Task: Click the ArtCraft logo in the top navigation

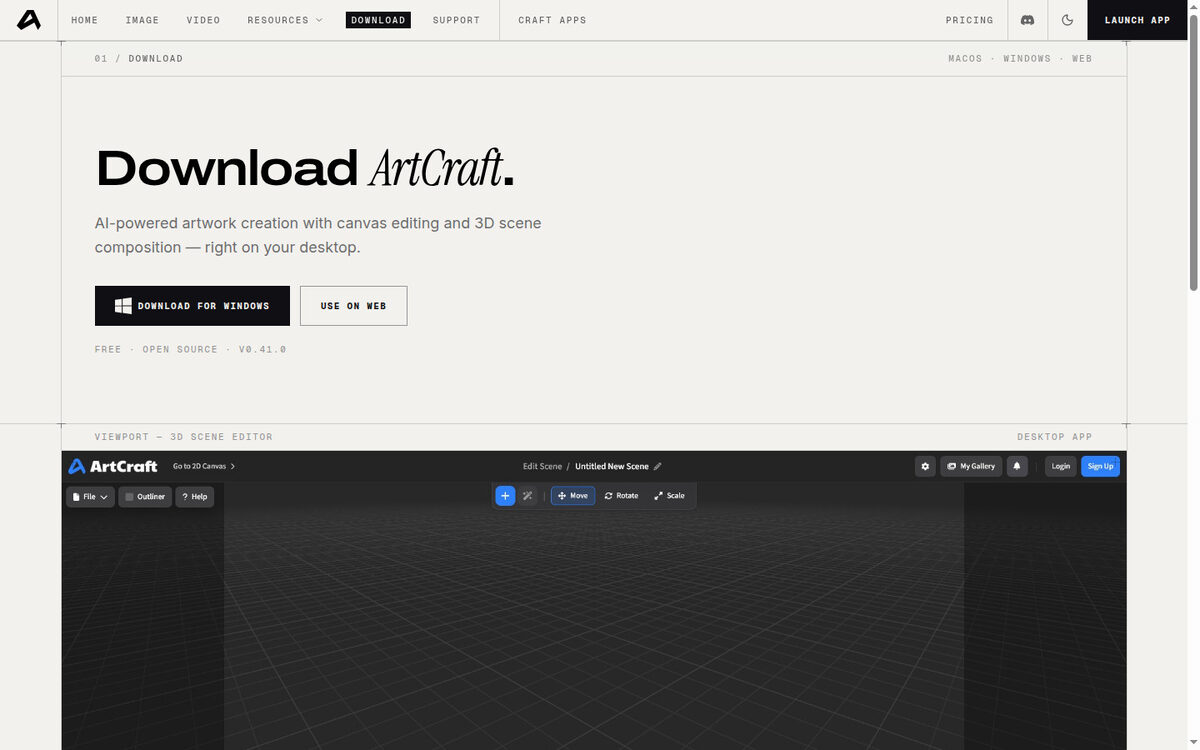Action: [29, 20]
